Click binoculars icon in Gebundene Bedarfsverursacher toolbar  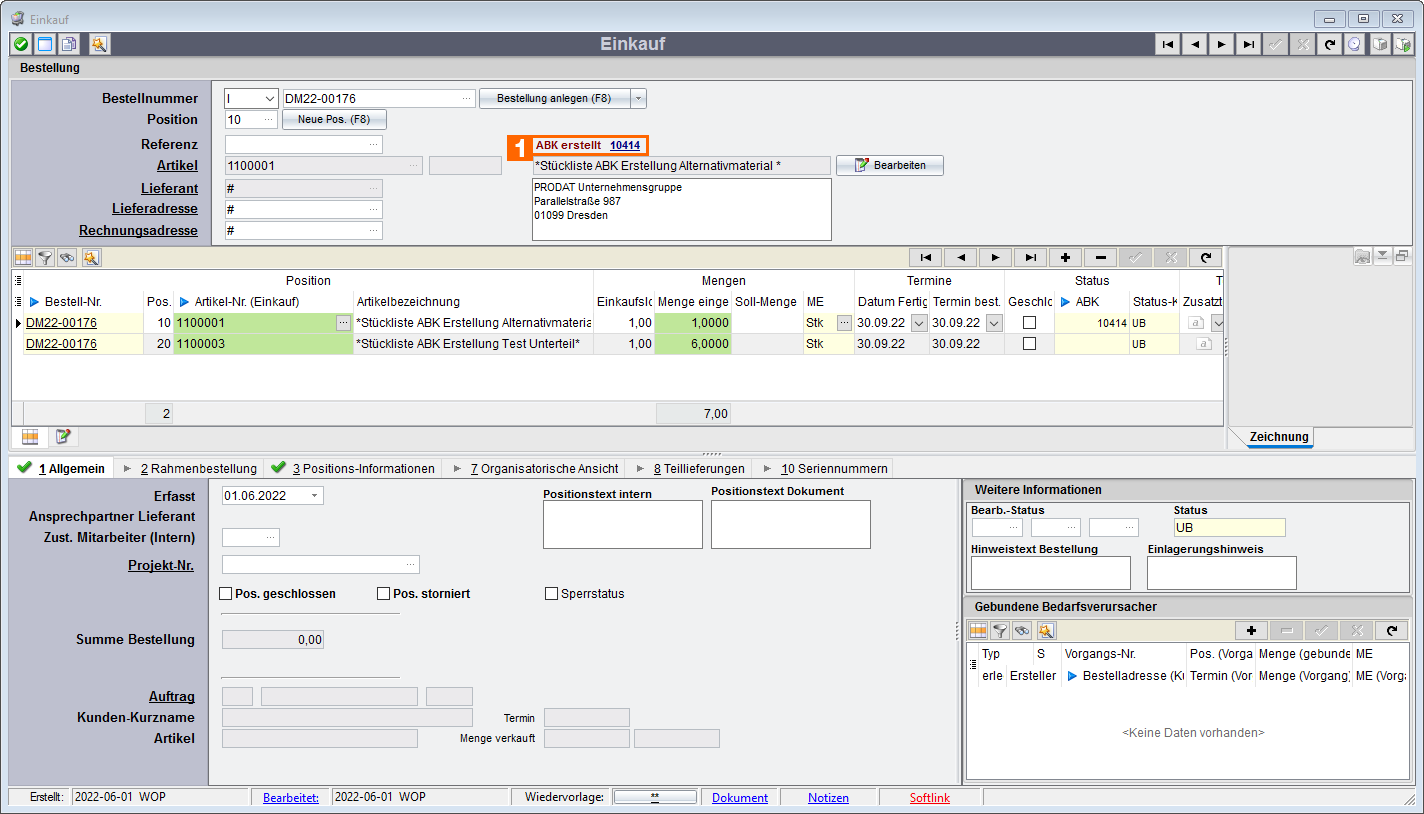[x=1022, y=631]
